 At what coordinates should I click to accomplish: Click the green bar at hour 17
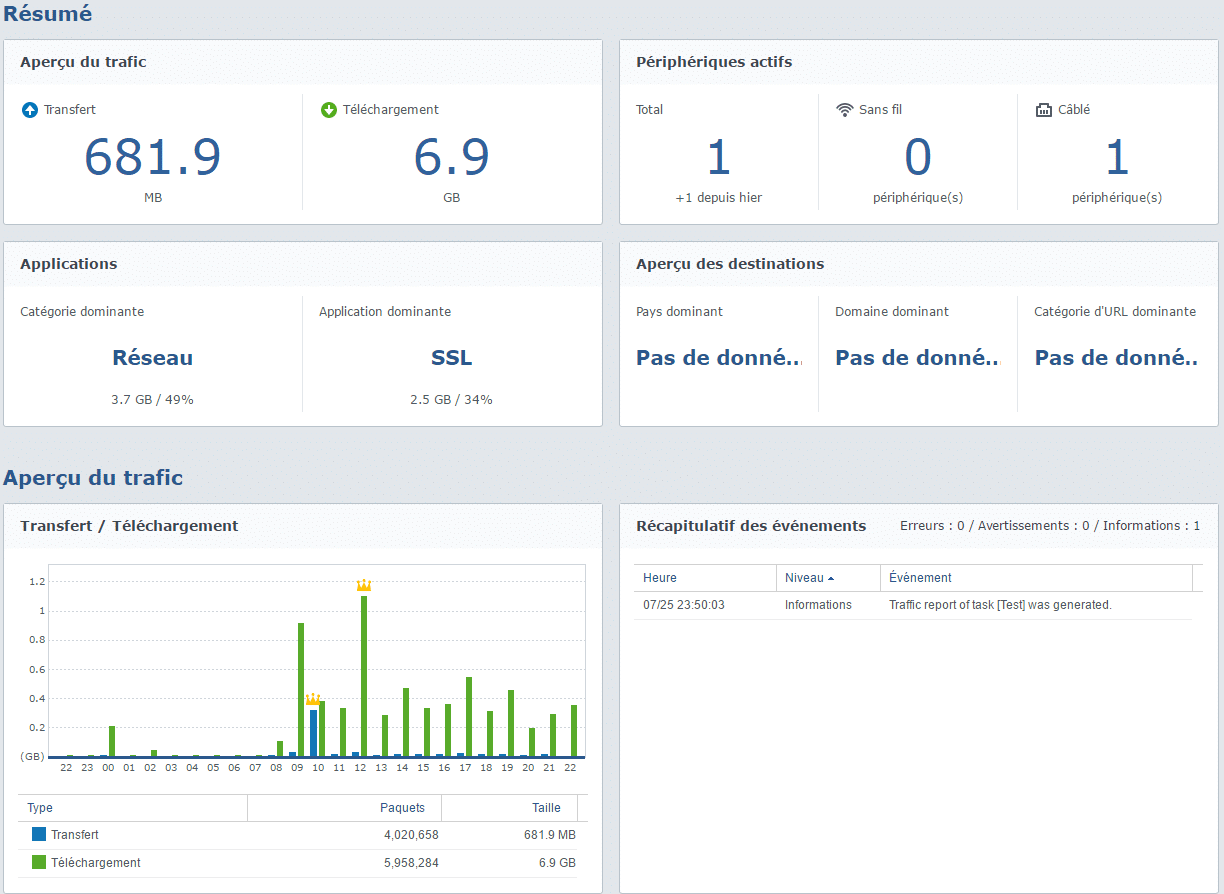(x=469, y=717)
